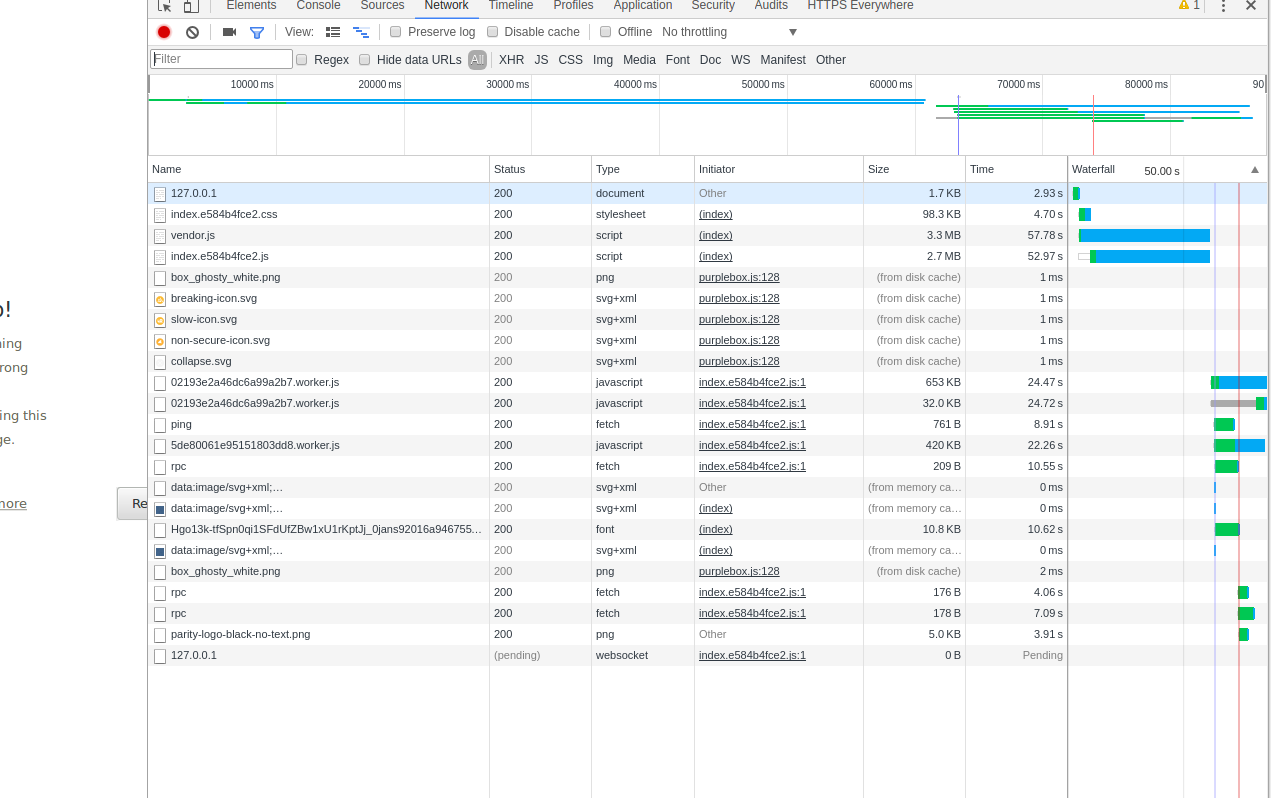Check the Disable cache option
Image resolution: width=1271 pixels, height=798 pixels.
pyautogui.click(x=492, y=31)
